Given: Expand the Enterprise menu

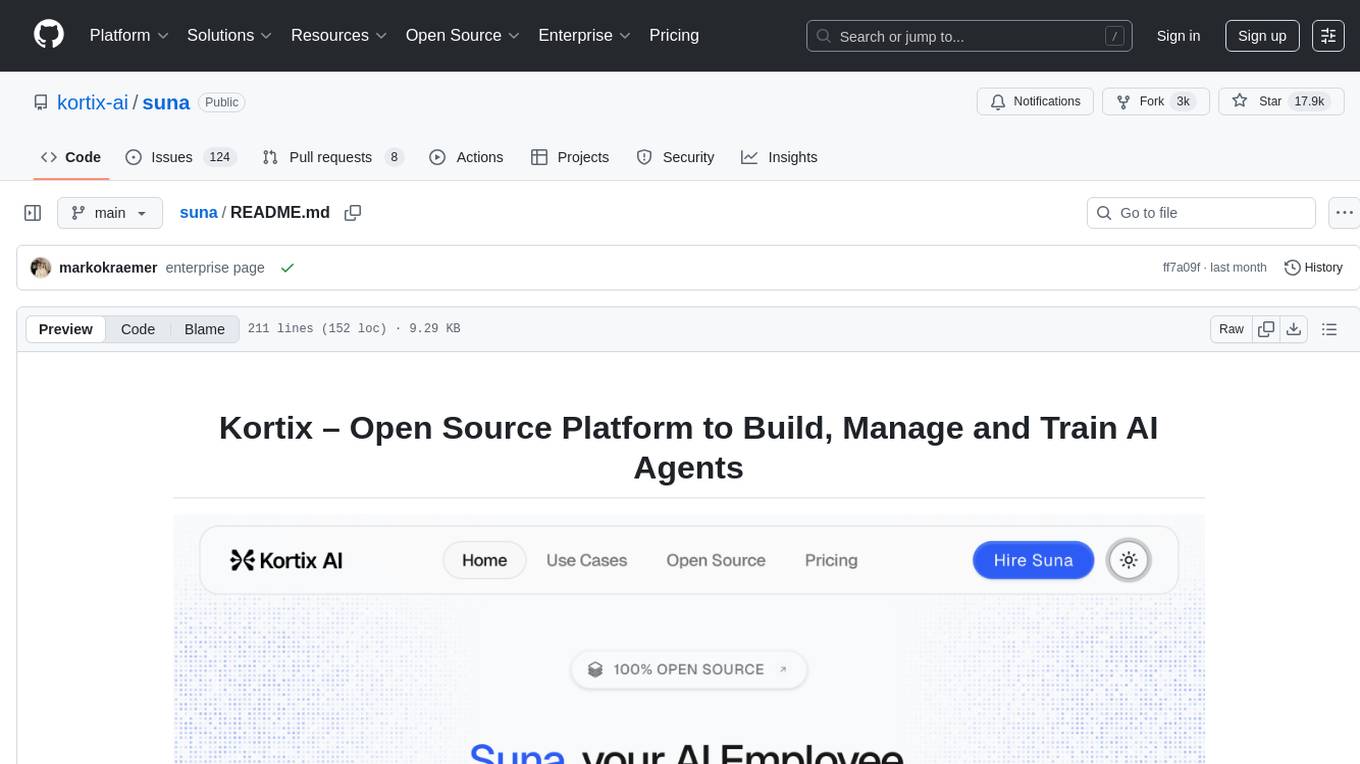Looking at the screenshot, I should (x=585, y=35).
